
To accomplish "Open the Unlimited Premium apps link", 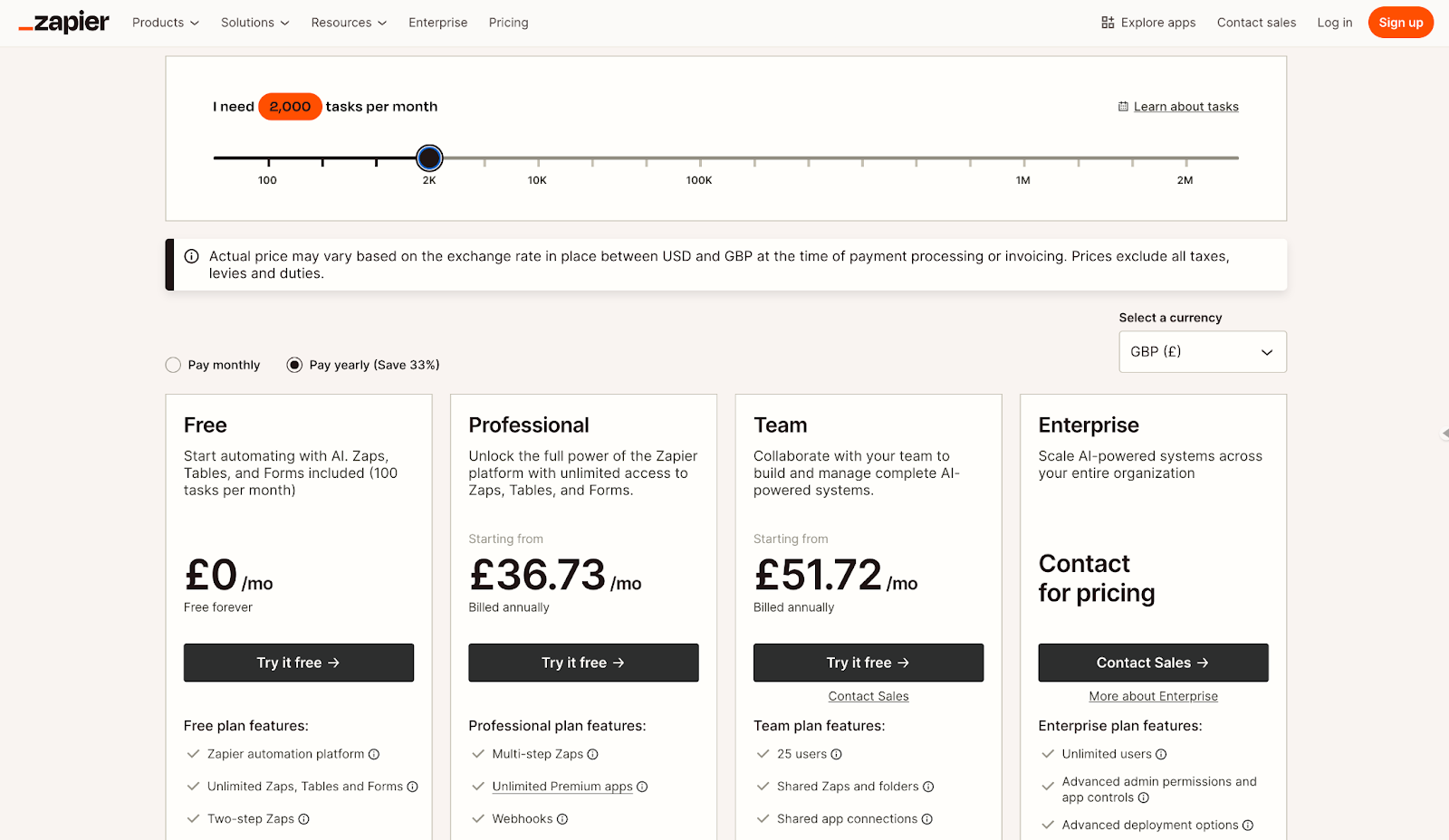I will click(x=562, y=787).
